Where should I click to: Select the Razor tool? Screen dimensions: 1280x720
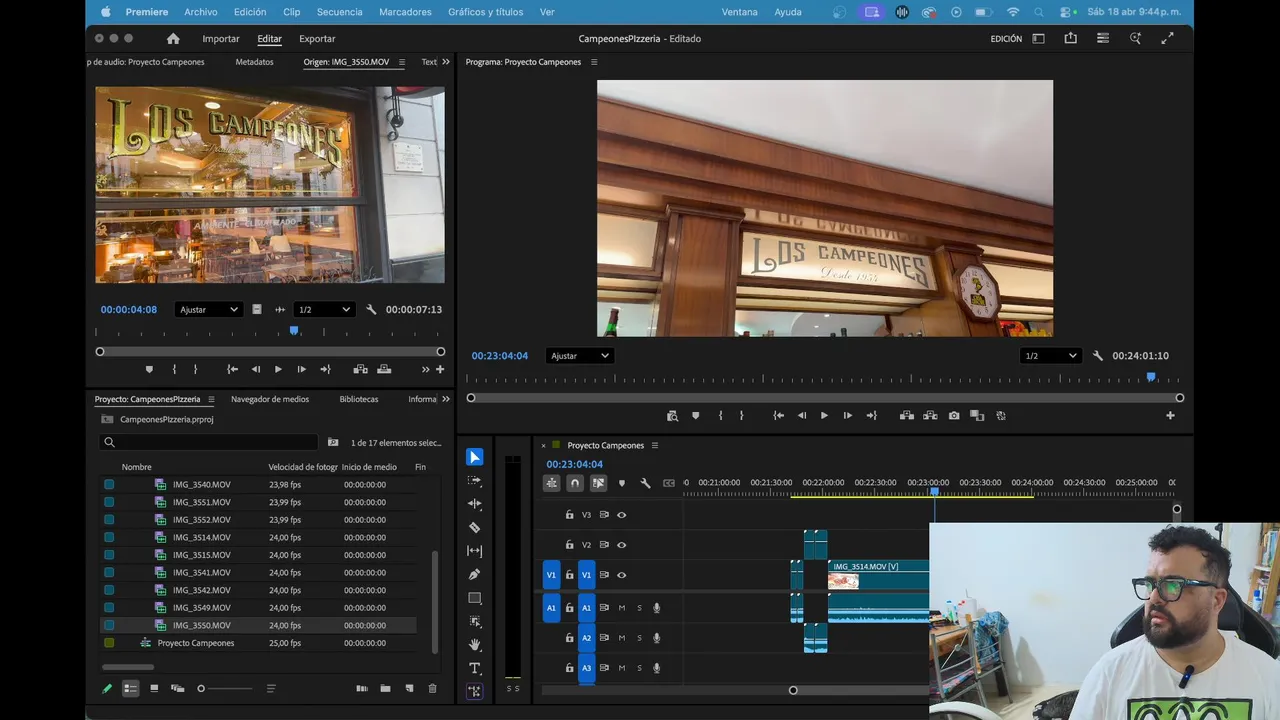pos(475,527)
